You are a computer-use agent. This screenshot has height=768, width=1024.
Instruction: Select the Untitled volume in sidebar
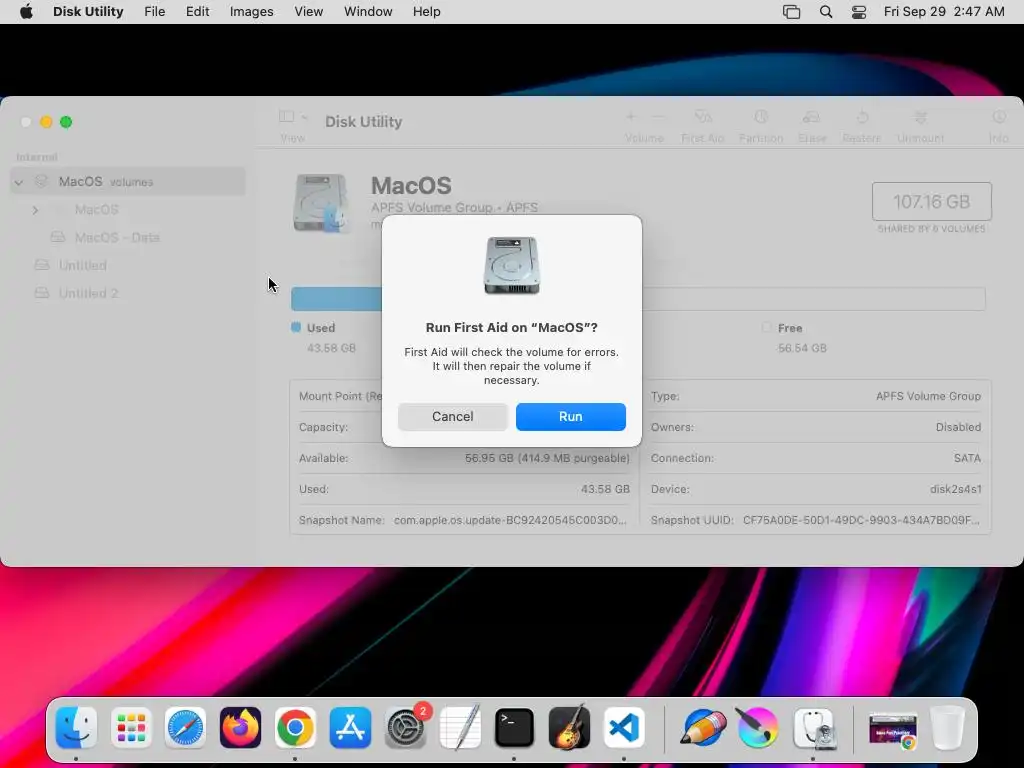click(82, 265)
